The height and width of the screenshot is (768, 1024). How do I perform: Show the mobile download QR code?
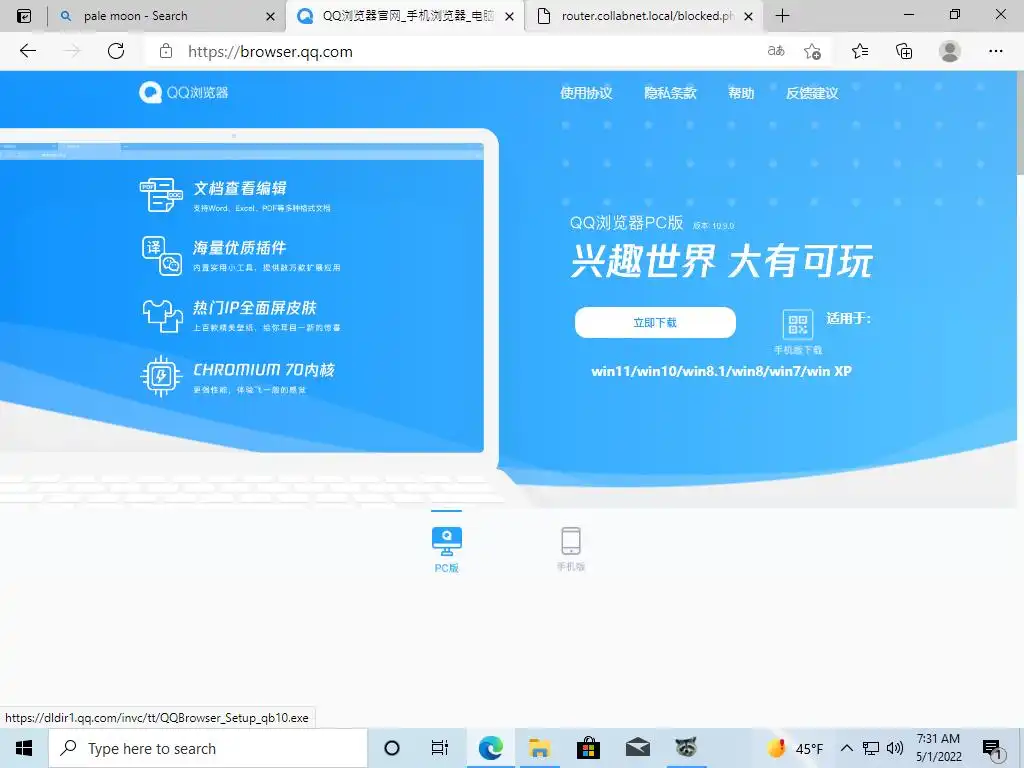pos(797,325)
